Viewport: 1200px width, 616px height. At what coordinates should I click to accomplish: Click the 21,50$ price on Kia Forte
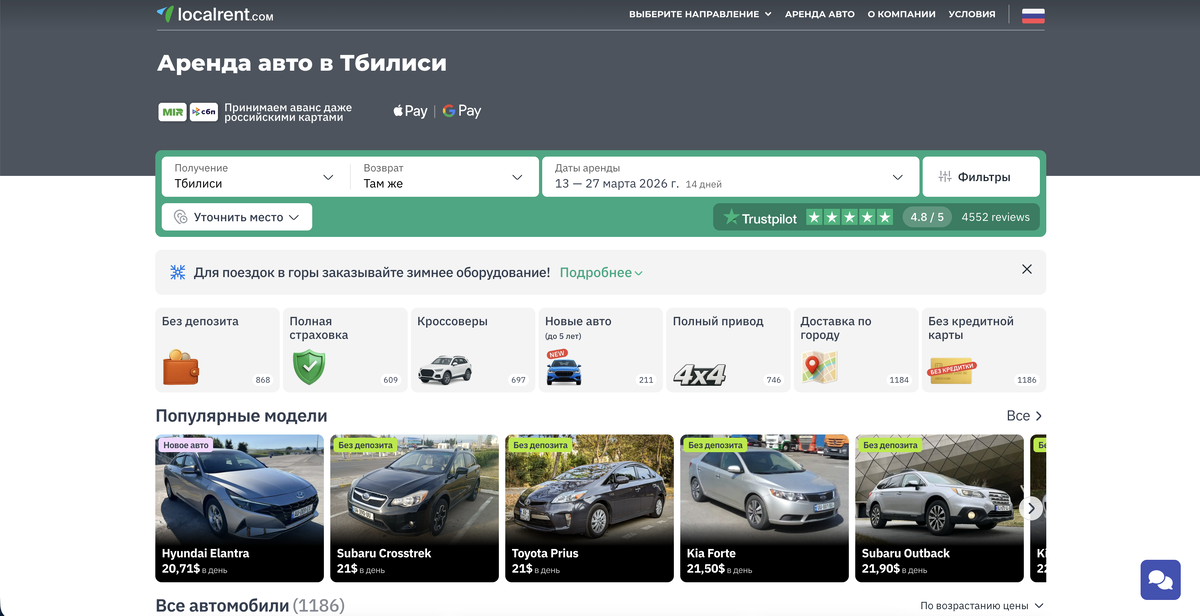click(x=706, y=569)
